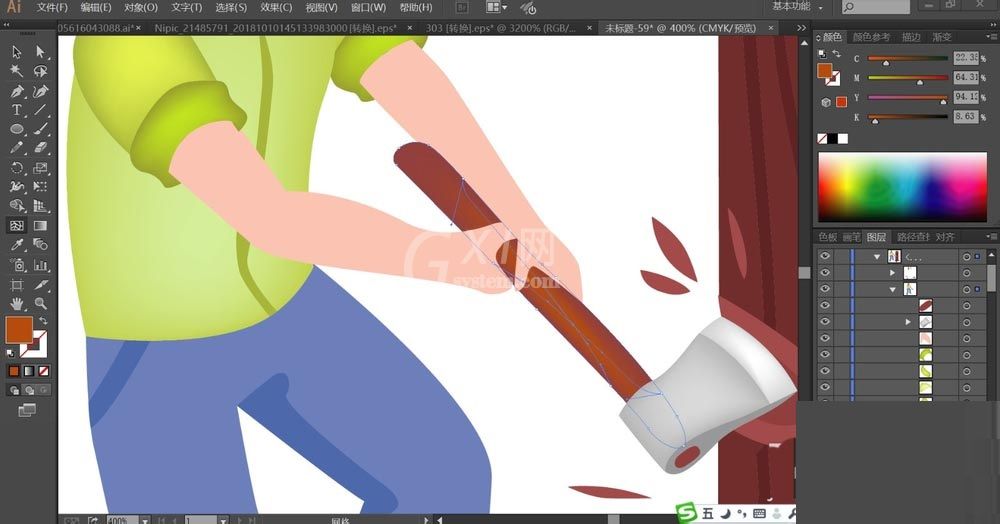The height and width of the screenshot is (524, 1000).
Task: Open the Color panel flyout menu
Action: 992,37
